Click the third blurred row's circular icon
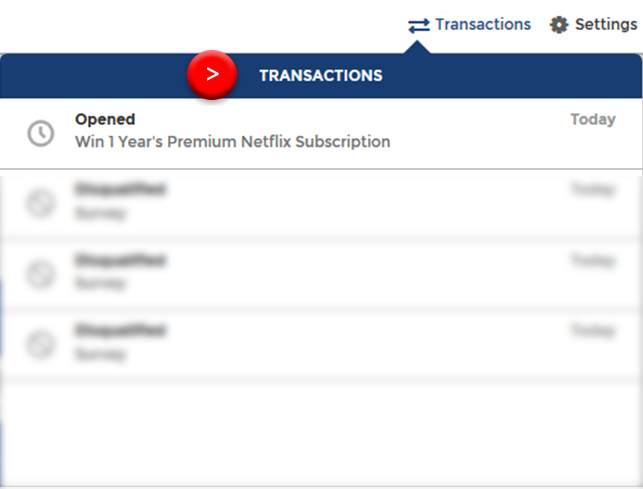The height and width of the screenshot is (489, 643). click(x=40, y=344)
